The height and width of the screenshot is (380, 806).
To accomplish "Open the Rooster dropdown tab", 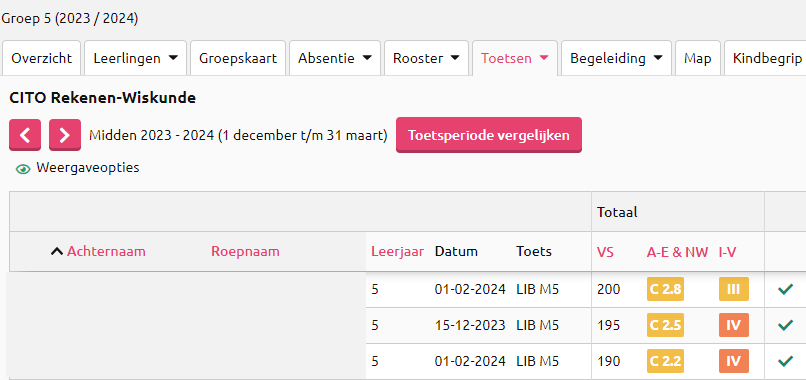I will (x=426, y=58).
